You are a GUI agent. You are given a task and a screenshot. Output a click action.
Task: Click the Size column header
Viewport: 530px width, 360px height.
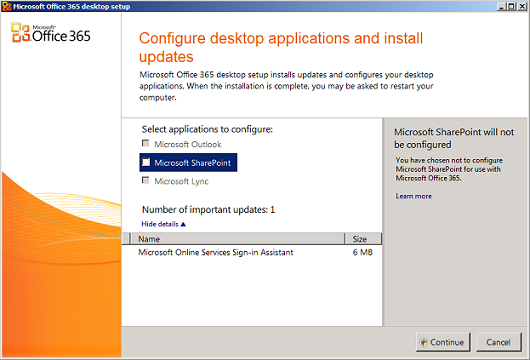[363, 239]
